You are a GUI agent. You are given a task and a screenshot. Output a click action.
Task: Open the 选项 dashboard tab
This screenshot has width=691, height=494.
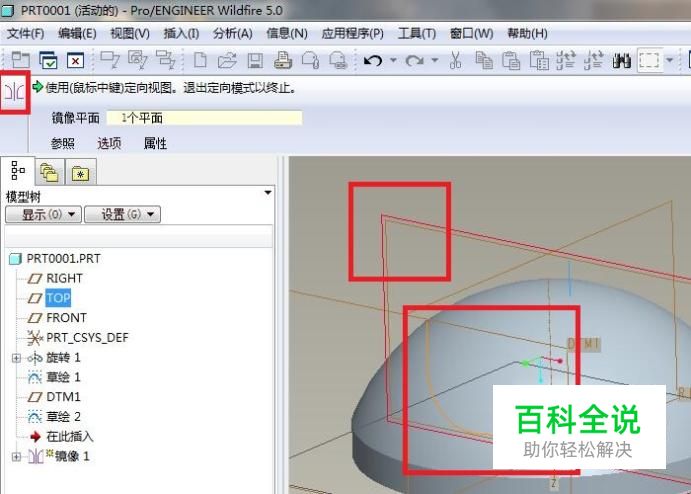tap(109, 143)
